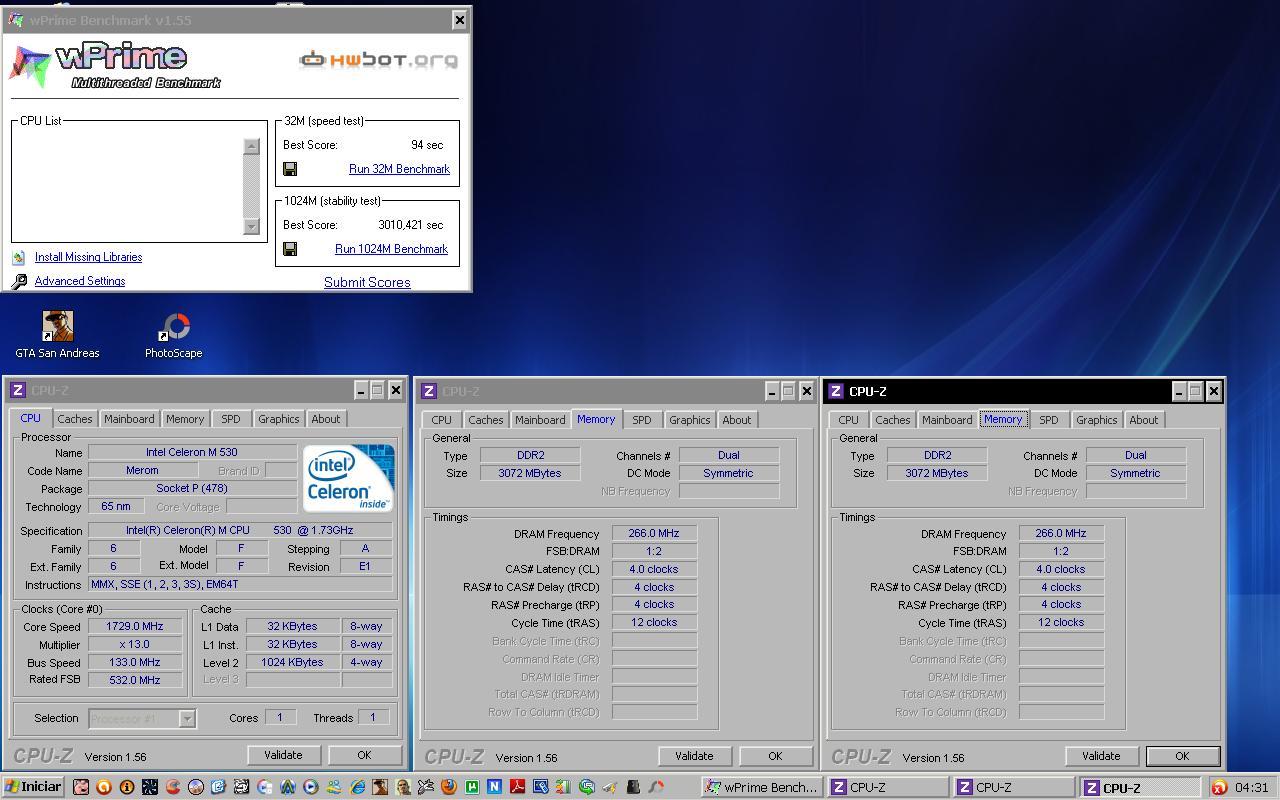1280x800 pixels.
Task: Click the wPrime title bar app icon
Action: tap(16, 20)
